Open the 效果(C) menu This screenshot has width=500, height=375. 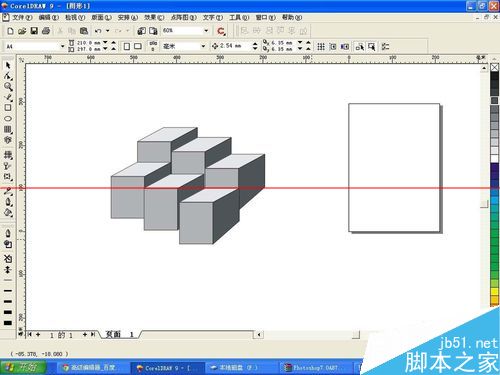tap(154, 17)
